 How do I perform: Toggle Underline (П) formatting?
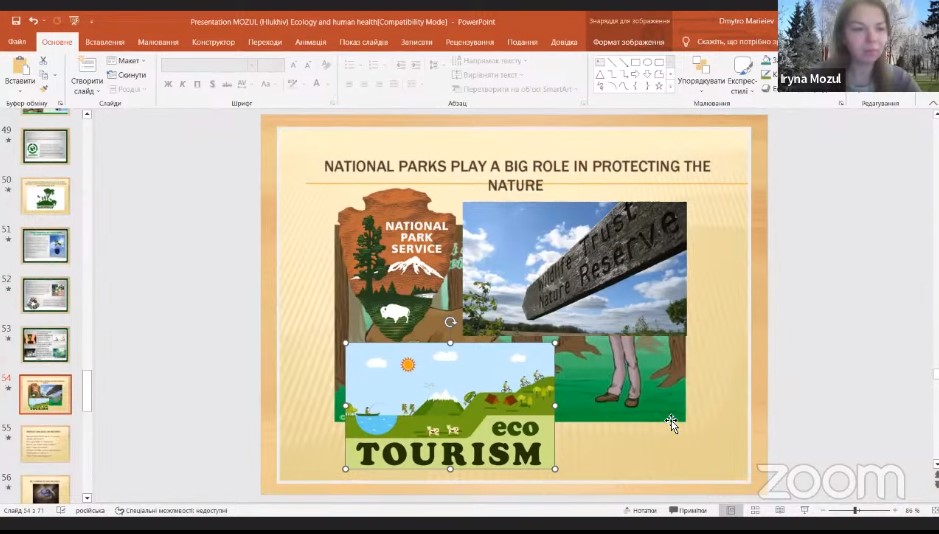[197, 84]
